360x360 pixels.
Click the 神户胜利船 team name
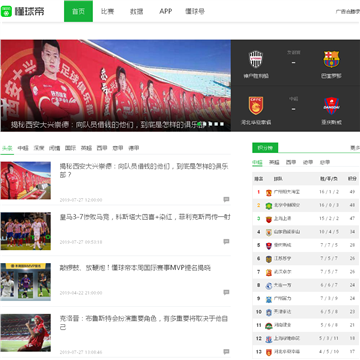coord(256,76)
